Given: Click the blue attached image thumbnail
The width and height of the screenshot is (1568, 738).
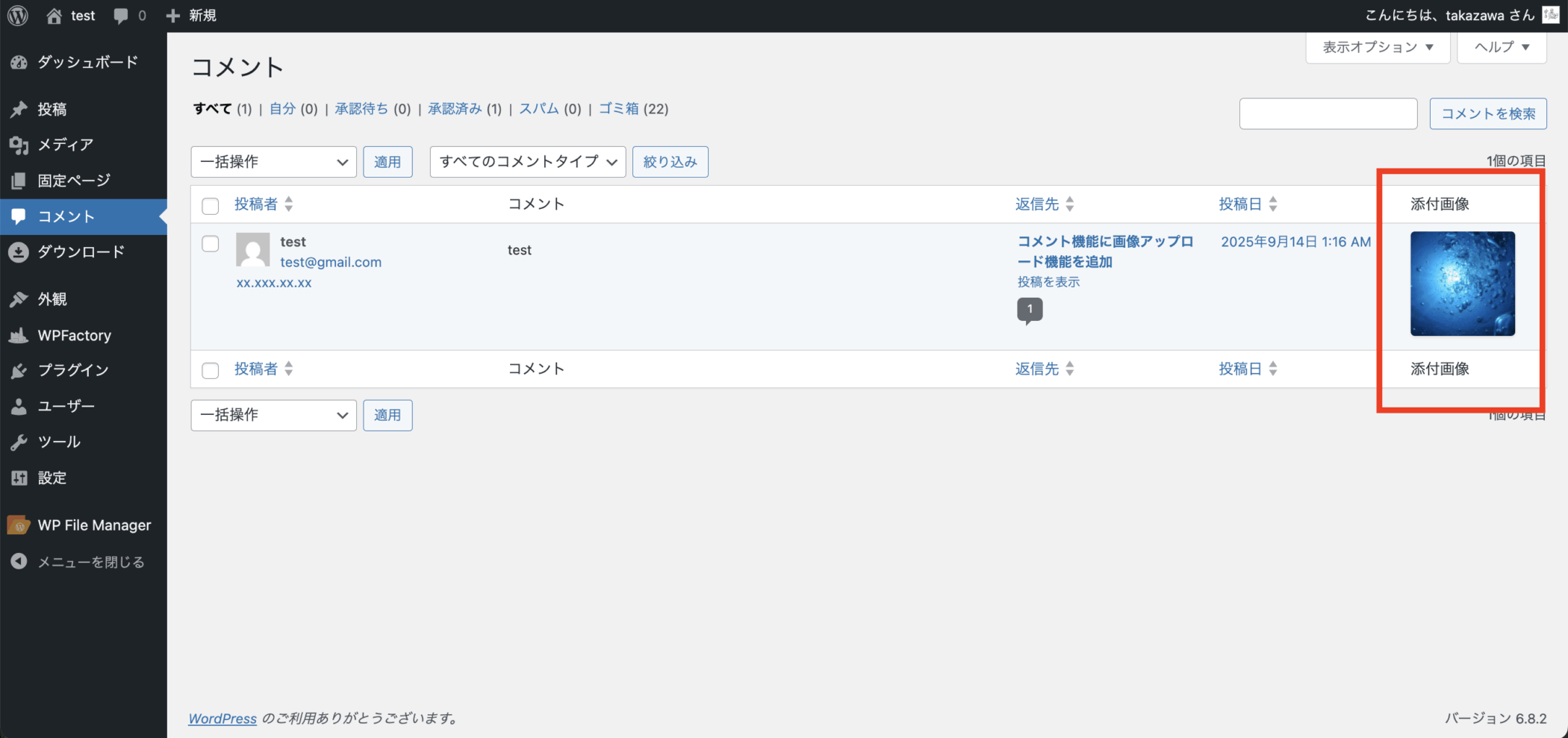Looking at the screenshot, I should tap(1462, 284).
